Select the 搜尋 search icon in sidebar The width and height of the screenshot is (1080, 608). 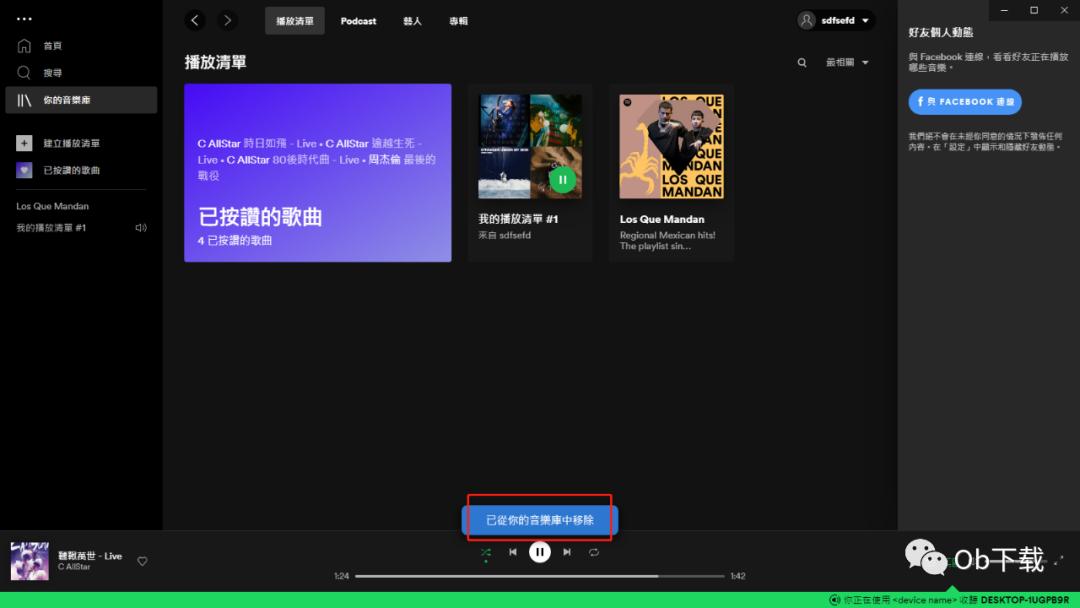(x=21, y=72)
